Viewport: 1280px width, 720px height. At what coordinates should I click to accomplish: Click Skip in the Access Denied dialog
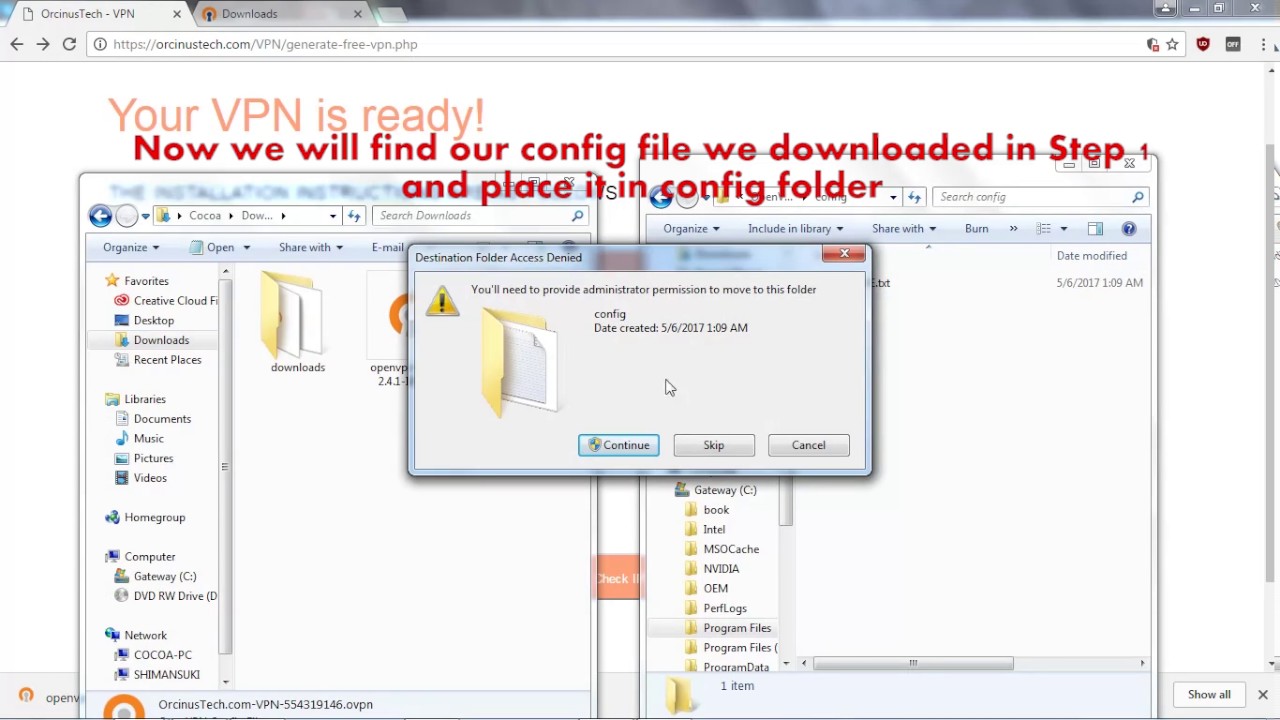713,445
